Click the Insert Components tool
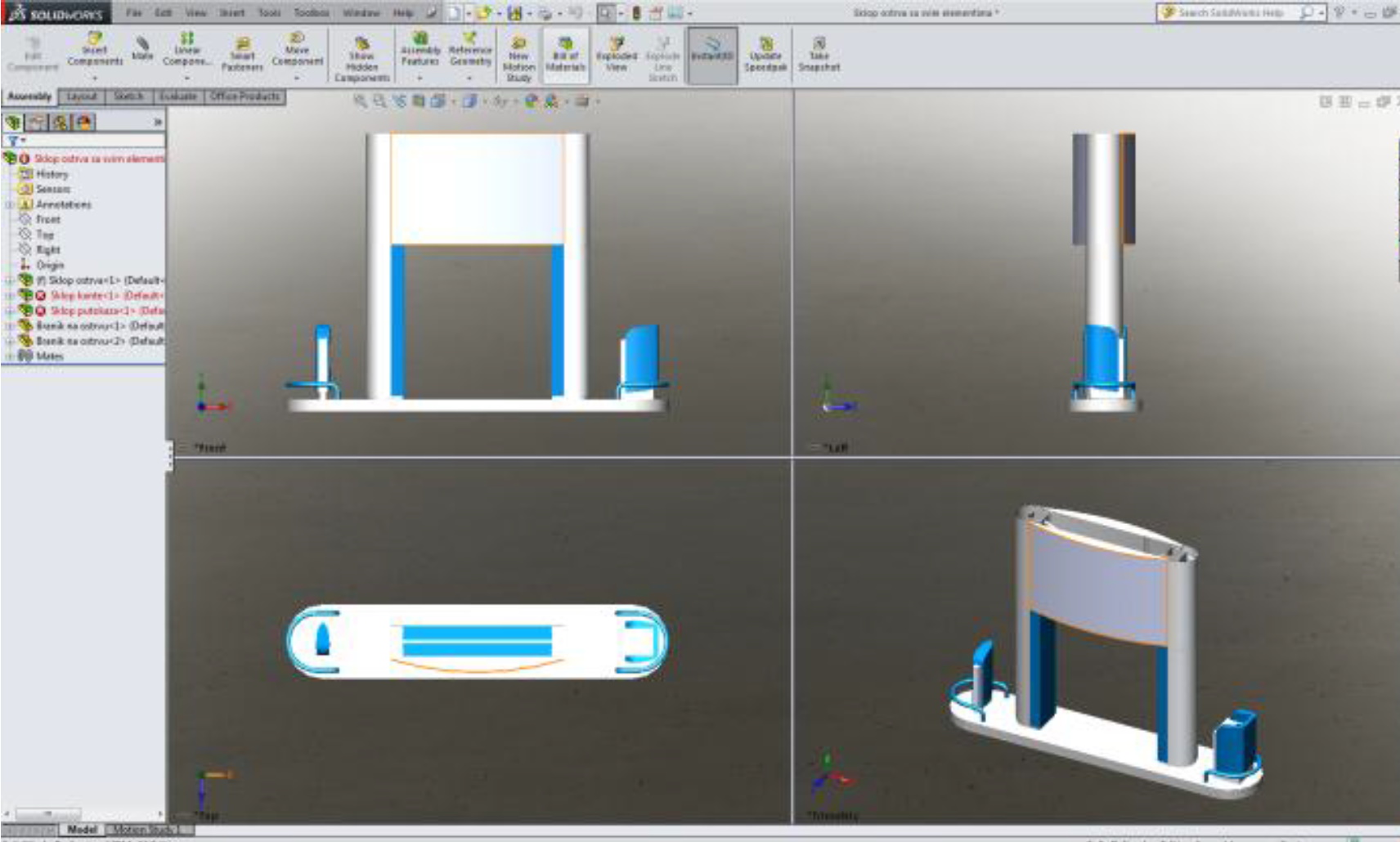 95,49
